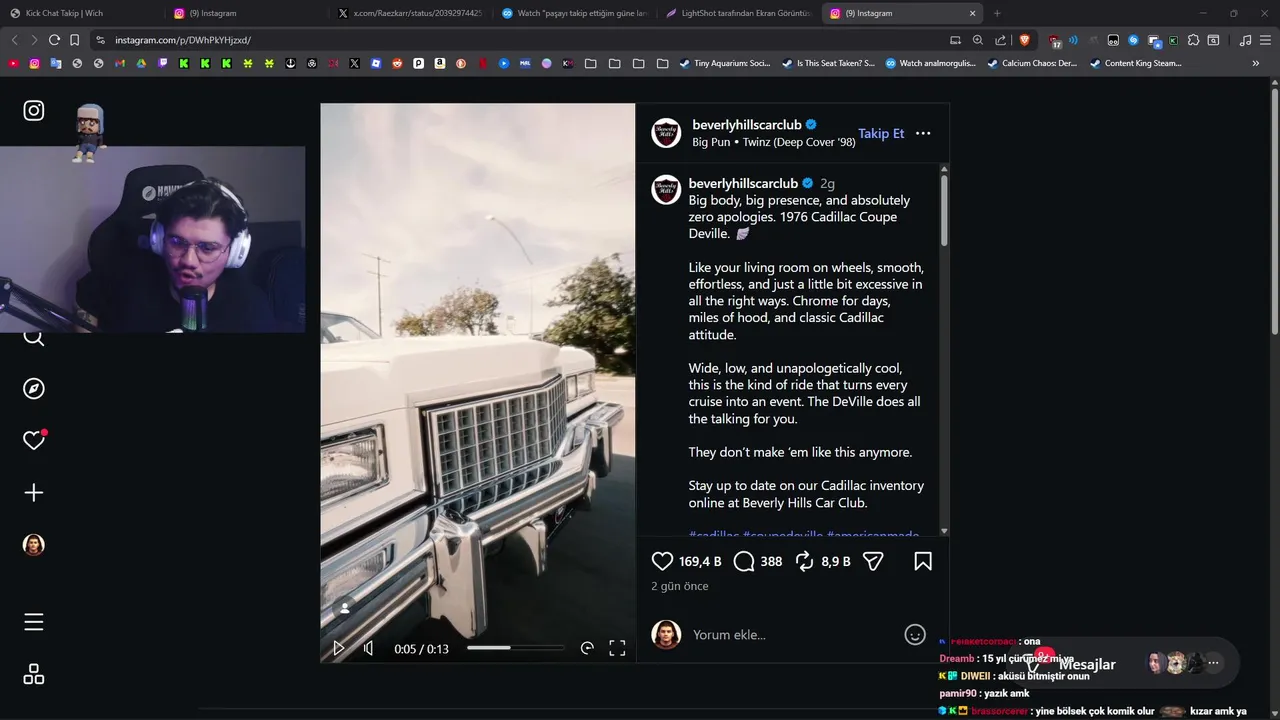Open the emoji picker in comment box
This screenshot has height=720, width=1280.
(x=915, y=634)
